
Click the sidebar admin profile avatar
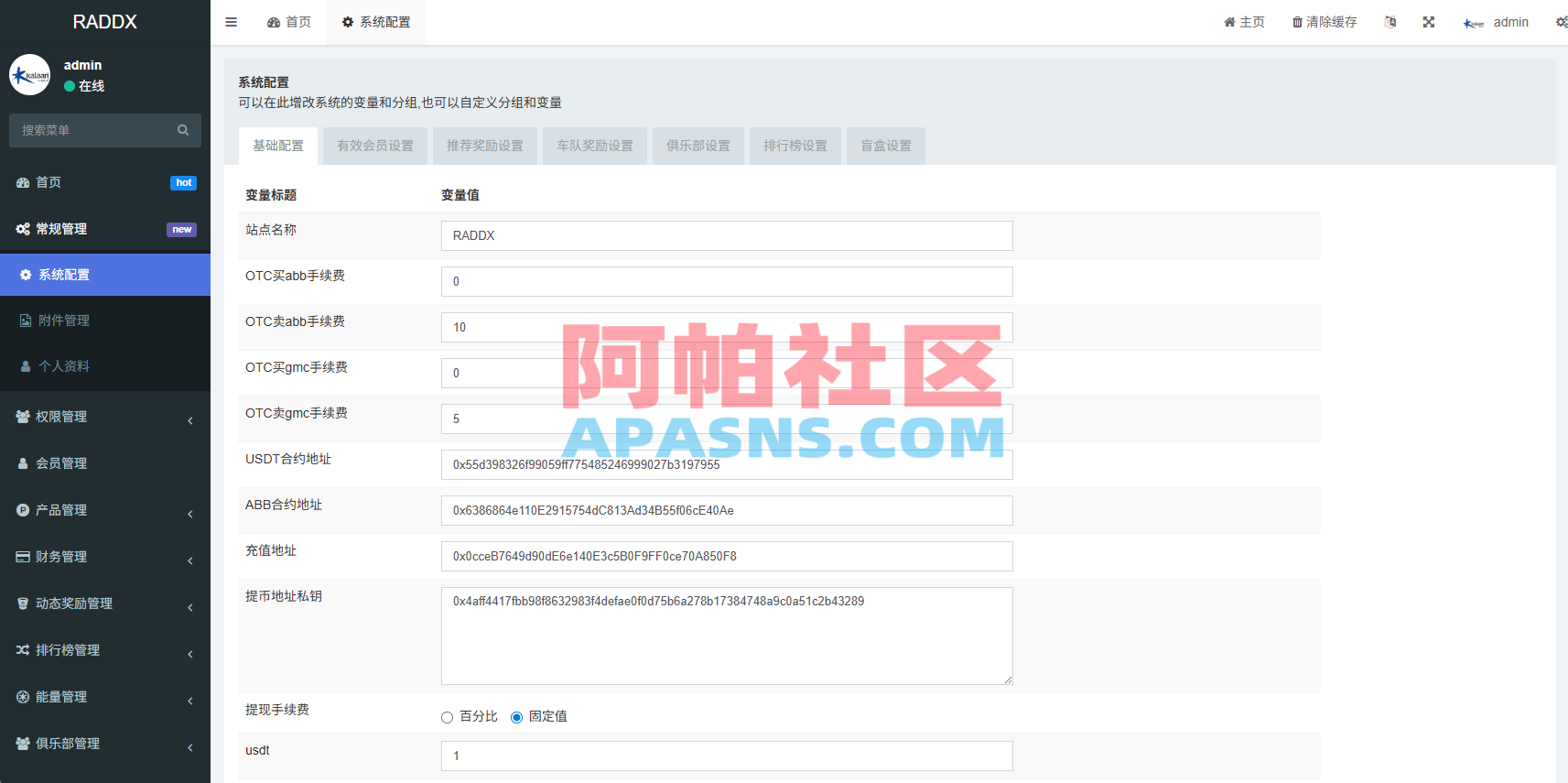[x=30, y=75]
